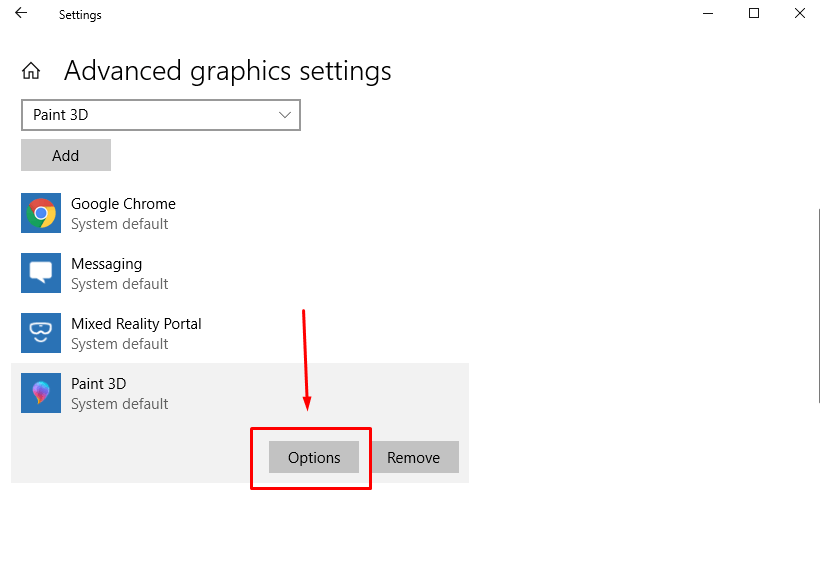This screenshot has width=820, height=568.
Task: Click the back arrow icon
Action: pos(21,13)
